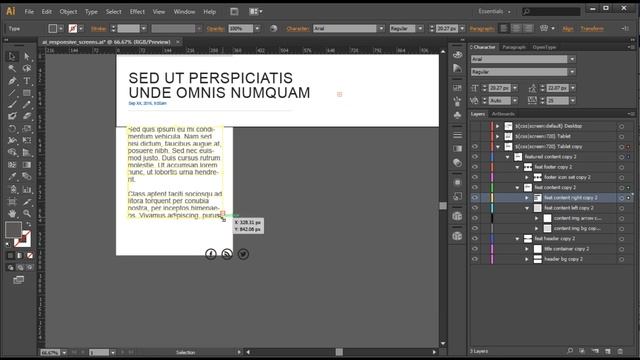Click the Character link in control bar
This screenshot has width=640, height=360.
tap(298, 29)
